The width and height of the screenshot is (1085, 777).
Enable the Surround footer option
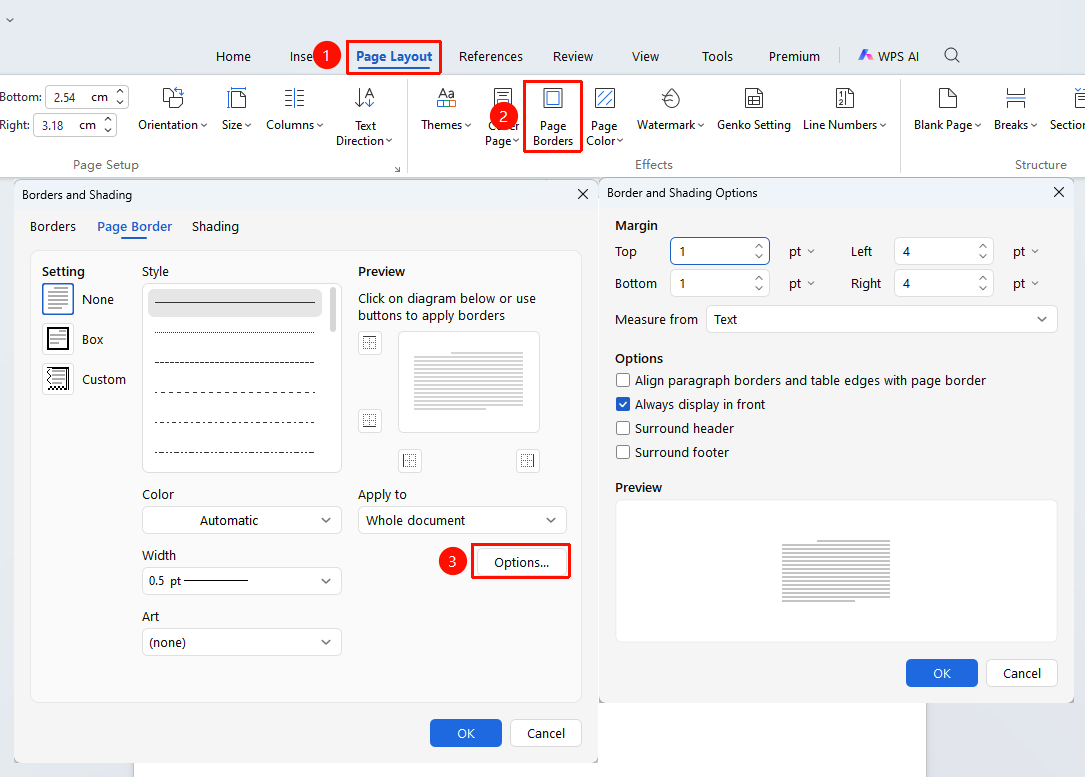coord(623,453)
